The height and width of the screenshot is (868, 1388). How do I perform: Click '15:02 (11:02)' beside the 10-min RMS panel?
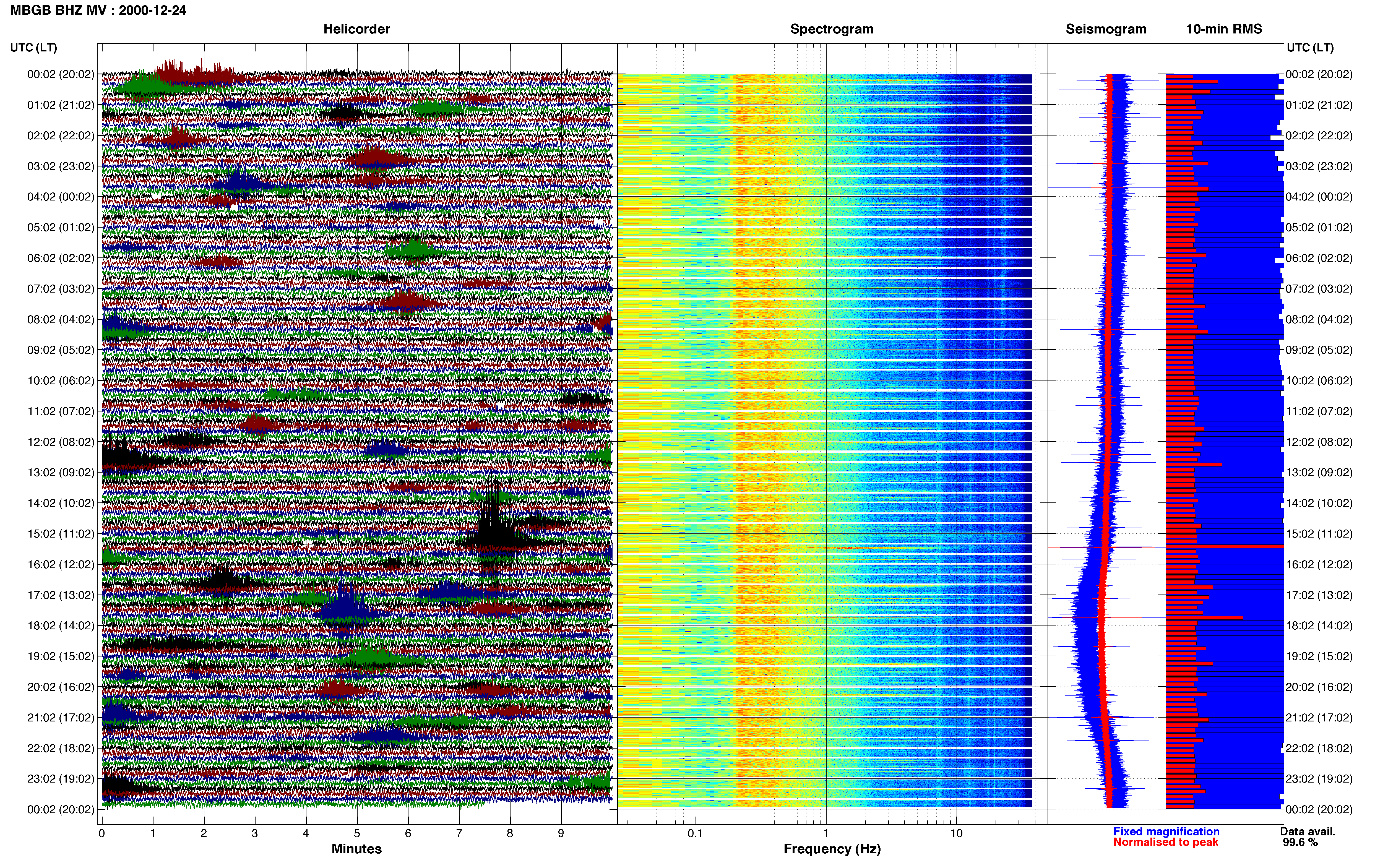tap(1319, 533)
